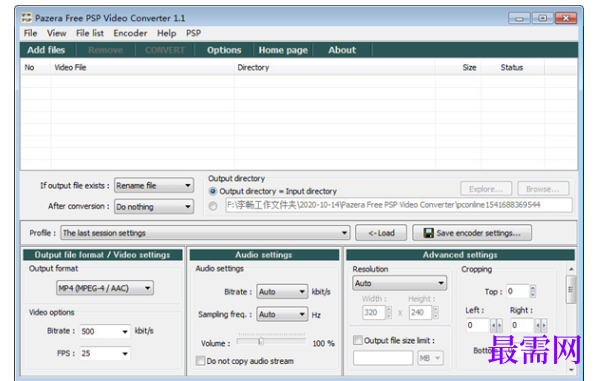Minimize the Pazera converter window
This screenshot has height=381, width=600.
click(519, 18)
